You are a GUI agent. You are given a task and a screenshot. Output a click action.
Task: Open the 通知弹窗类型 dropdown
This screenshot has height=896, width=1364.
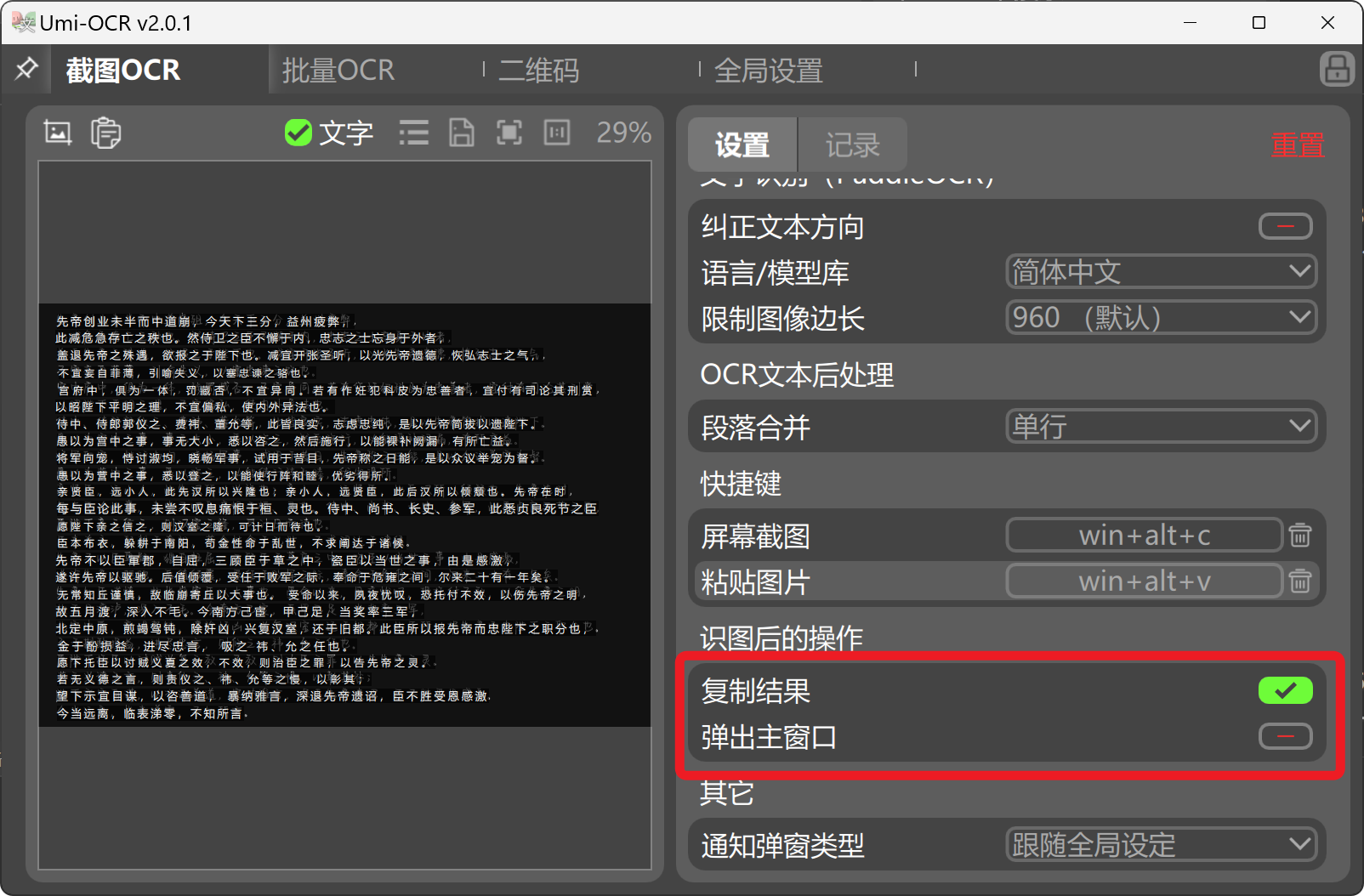(x=1162, y=845)
